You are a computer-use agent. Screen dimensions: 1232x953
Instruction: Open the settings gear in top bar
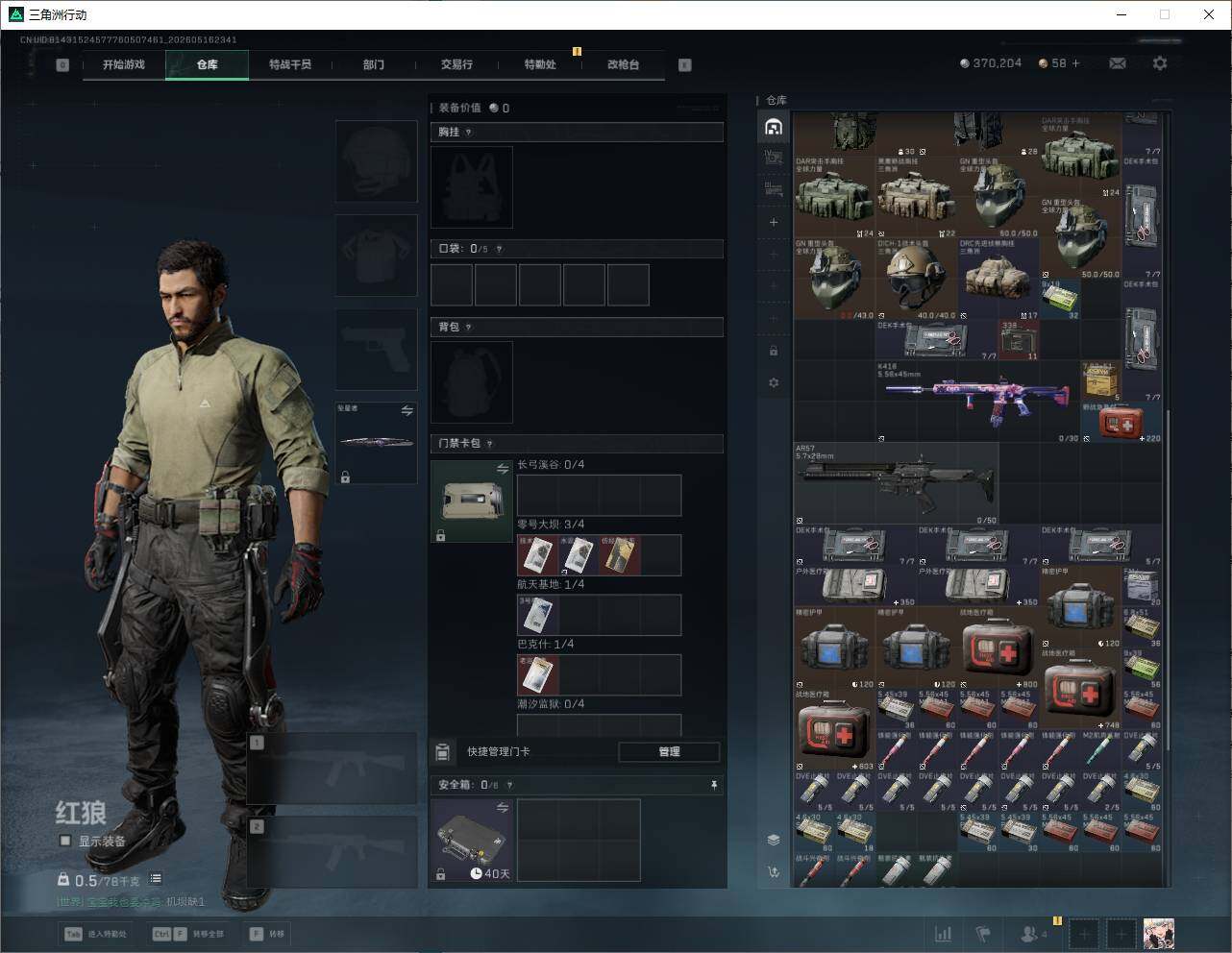pyautogui.click(x=1160, y=63)
